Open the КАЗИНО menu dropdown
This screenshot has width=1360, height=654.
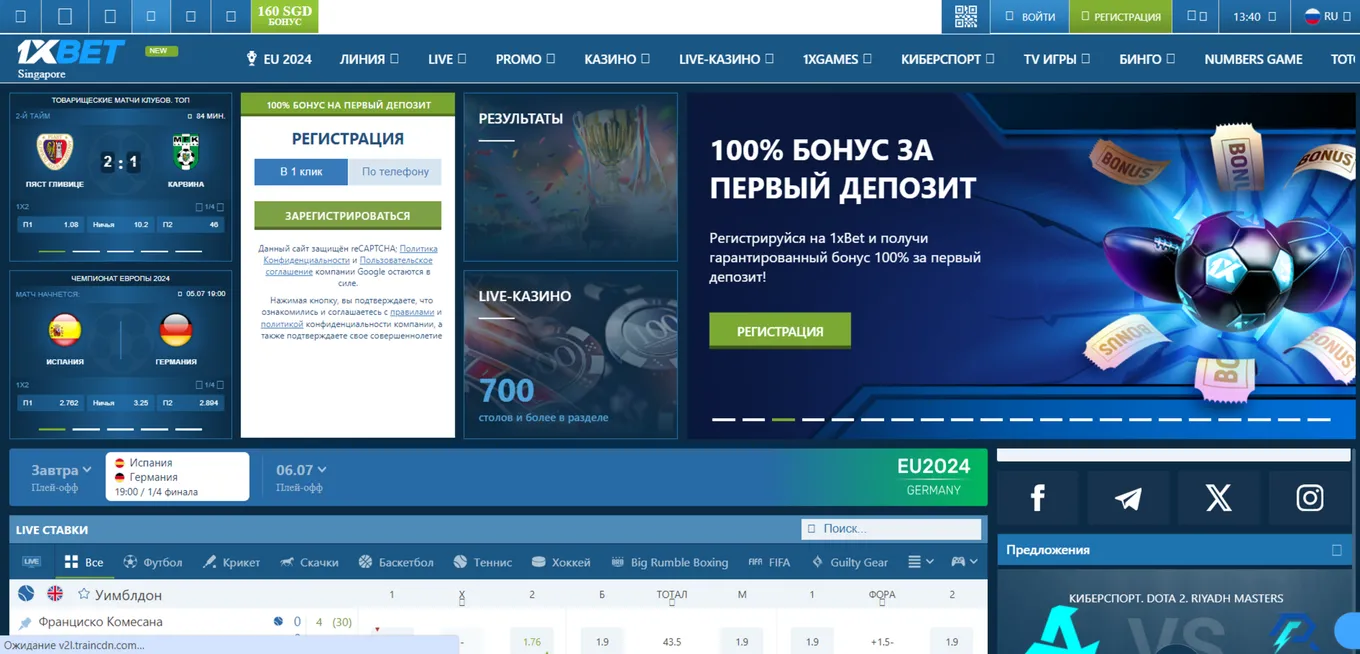[x=617, y=59]
